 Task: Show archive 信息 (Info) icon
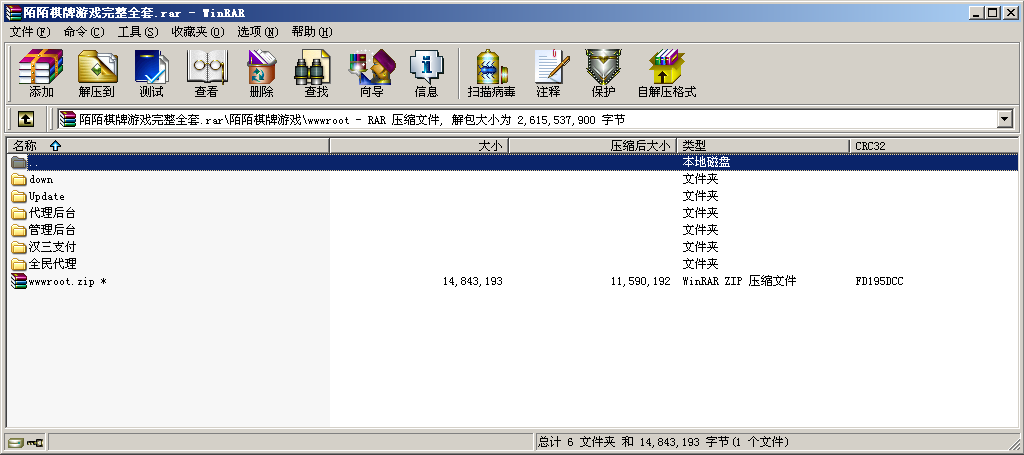pyautogui.click(x=426, y=74)
